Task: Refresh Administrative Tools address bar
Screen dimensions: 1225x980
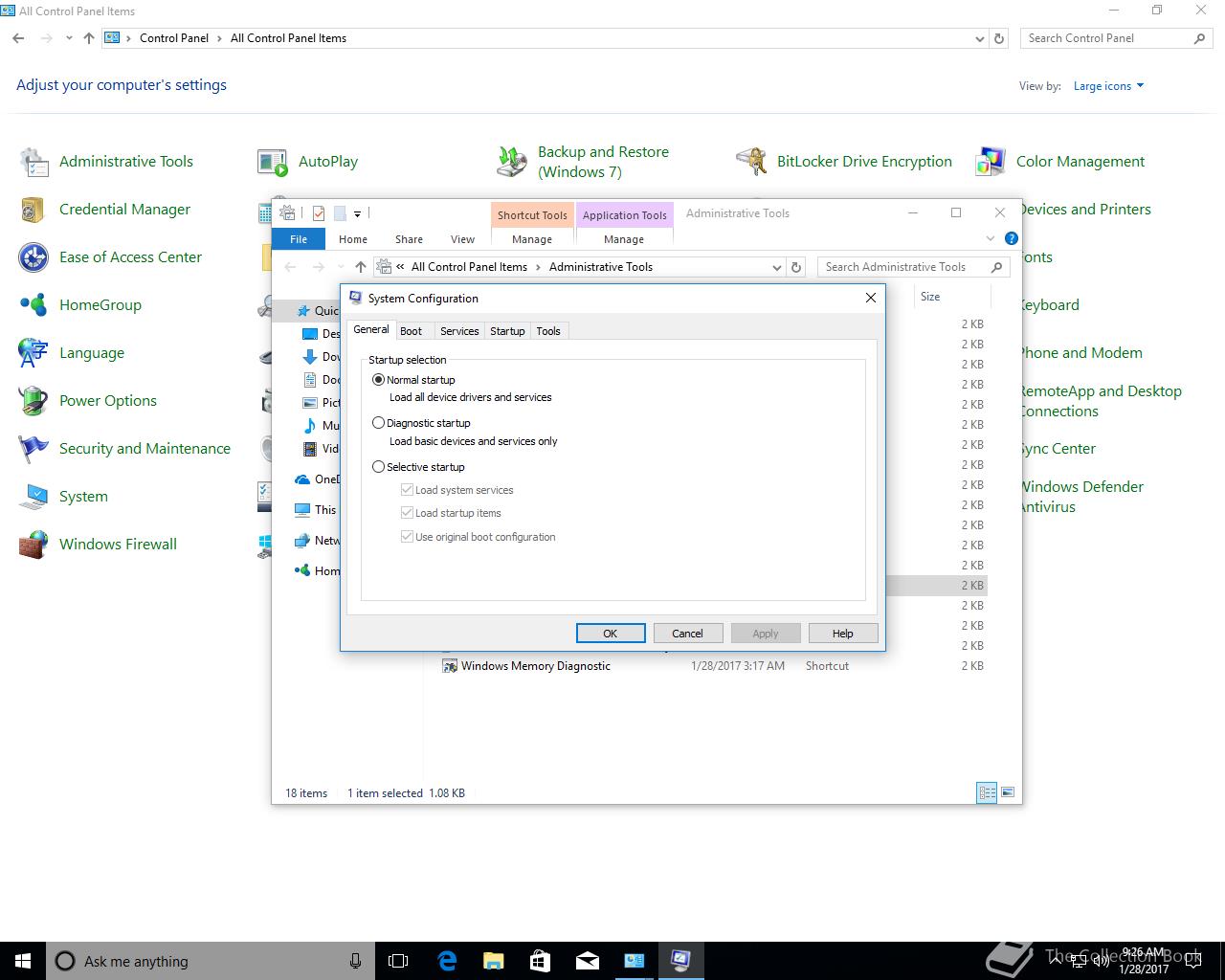Action: pyautogui.click(x=796, y=267)
